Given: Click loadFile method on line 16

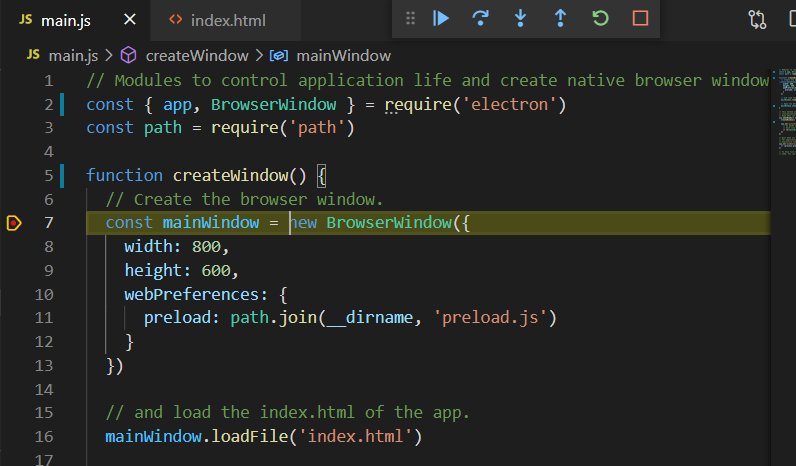Looking at the screenshot, I should tap(250, 437).
